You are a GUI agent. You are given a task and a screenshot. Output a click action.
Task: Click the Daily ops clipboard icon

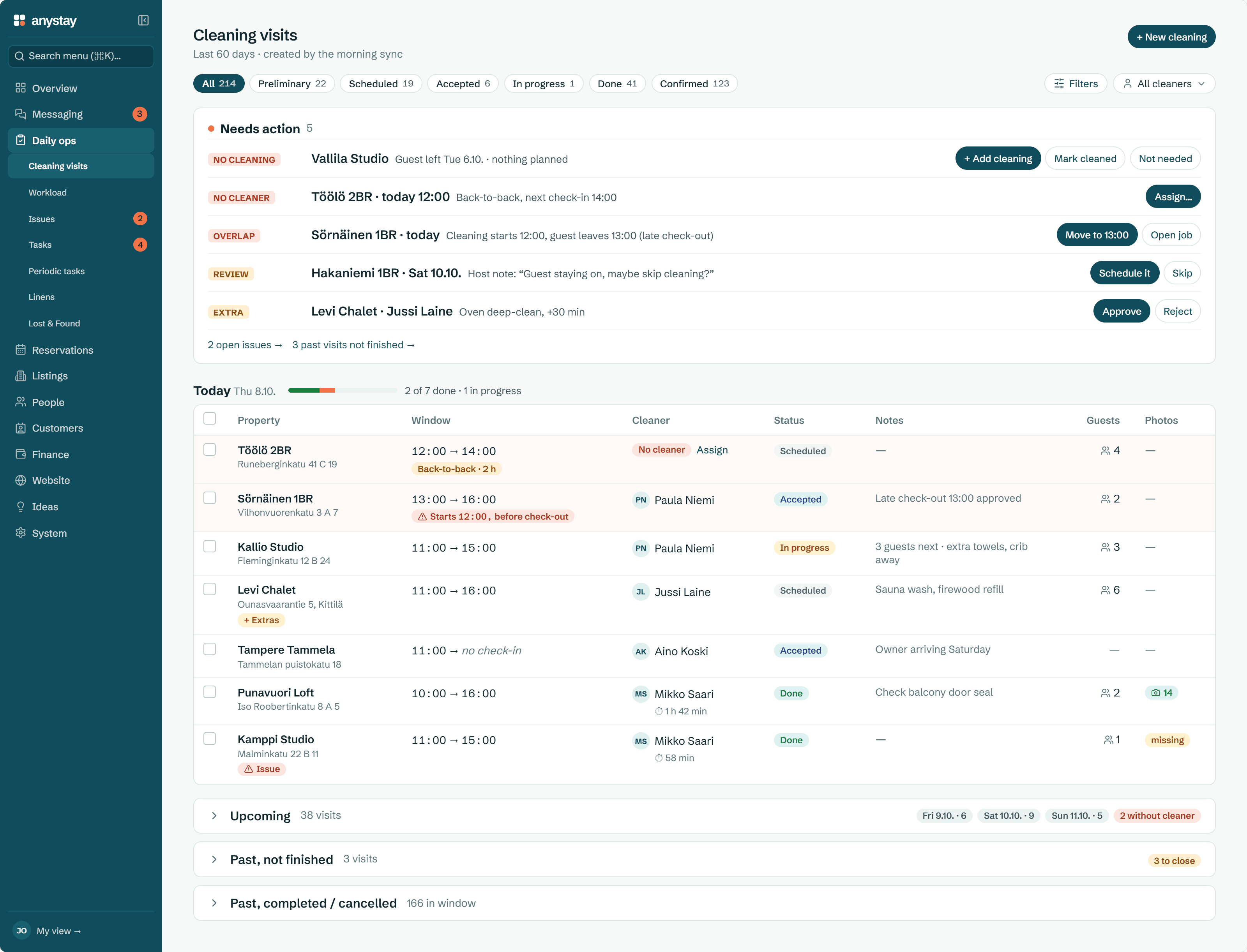coord(20,140)
